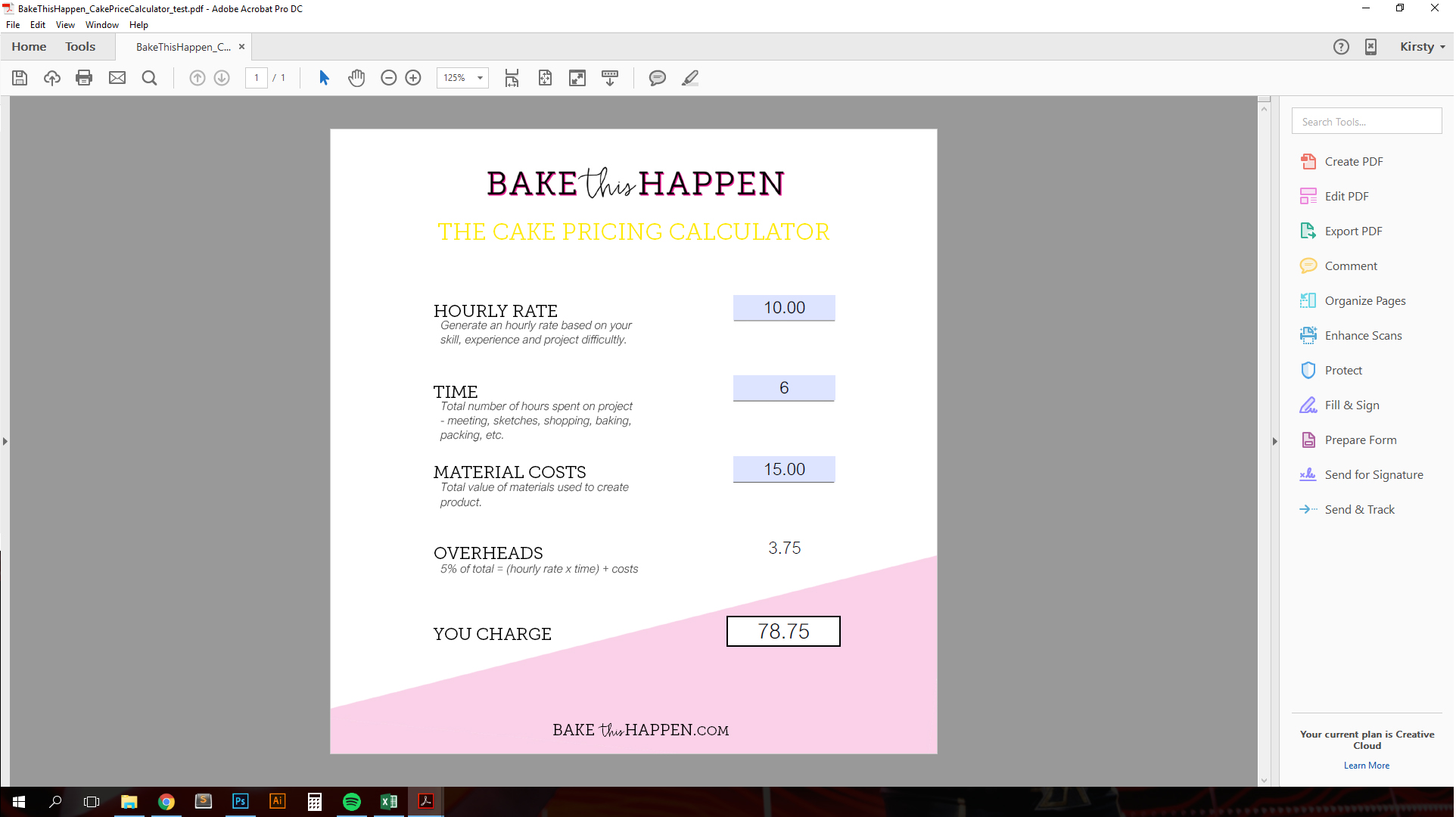1456x817 pixels.
Task: Expand the left navigation pane arrow
Action: pyautogui.click(x=5, y=441)
